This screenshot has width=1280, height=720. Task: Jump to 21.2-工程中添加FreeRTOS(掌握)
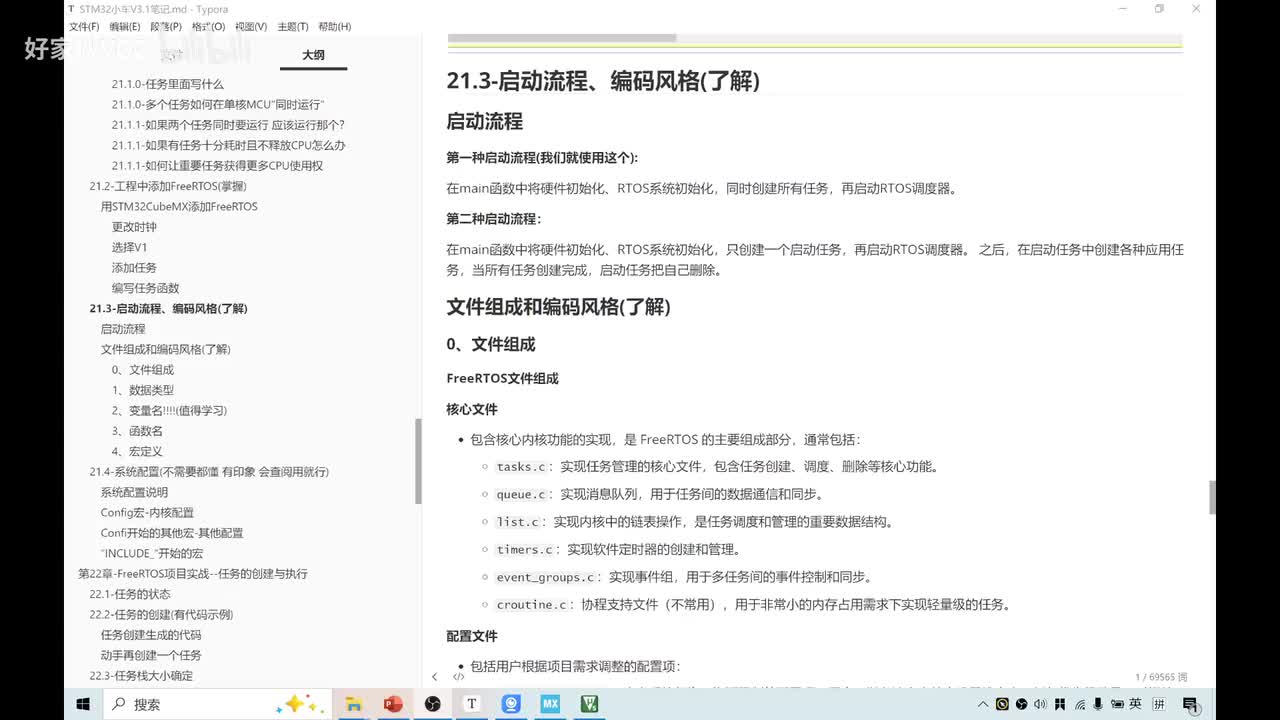tap(167, 186)
